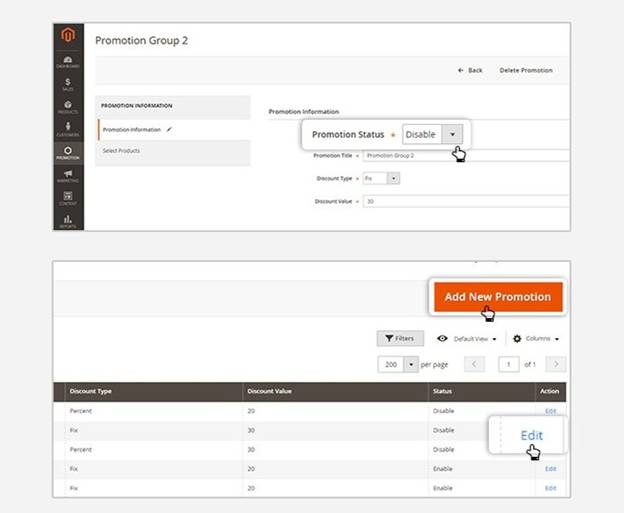Expand the per page count dropdown
The image size is (624, 513).
[x=411, y=364]
